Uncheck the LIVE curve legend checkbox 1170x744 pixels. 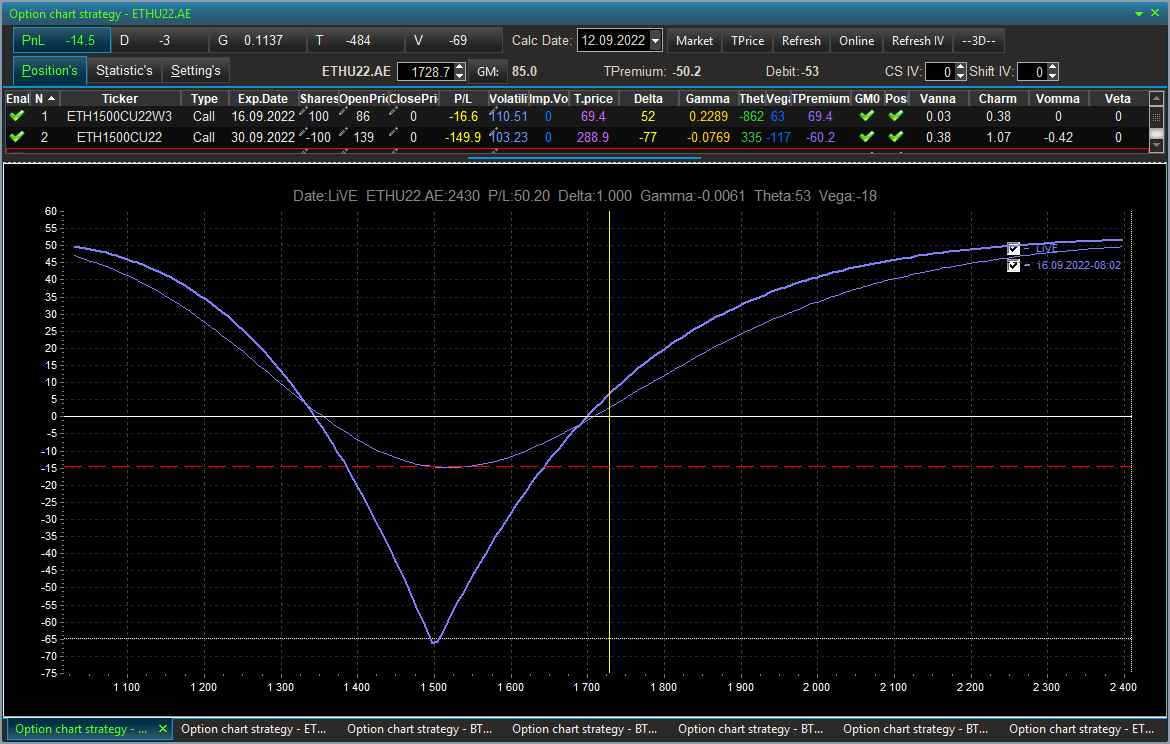pos(1013,249)
